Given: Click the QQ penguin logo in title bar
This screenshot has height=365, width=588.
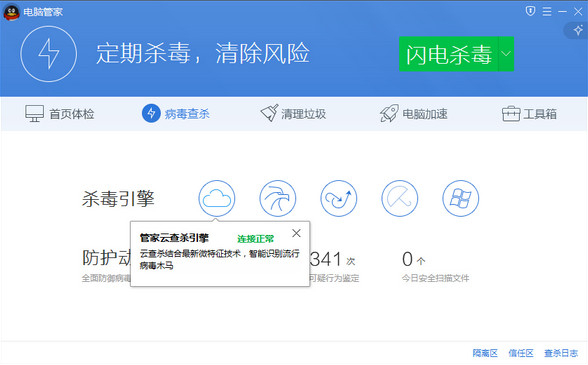Looking at the screenshot, I should pos(11,12).
